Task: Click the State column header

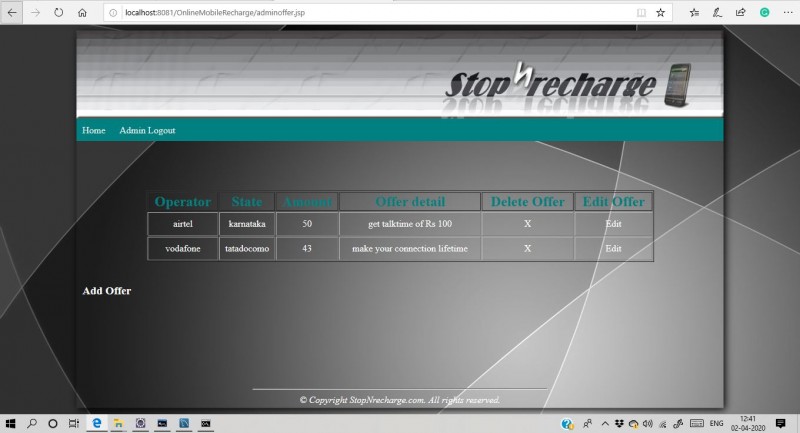Action: [x=247, y=201]
